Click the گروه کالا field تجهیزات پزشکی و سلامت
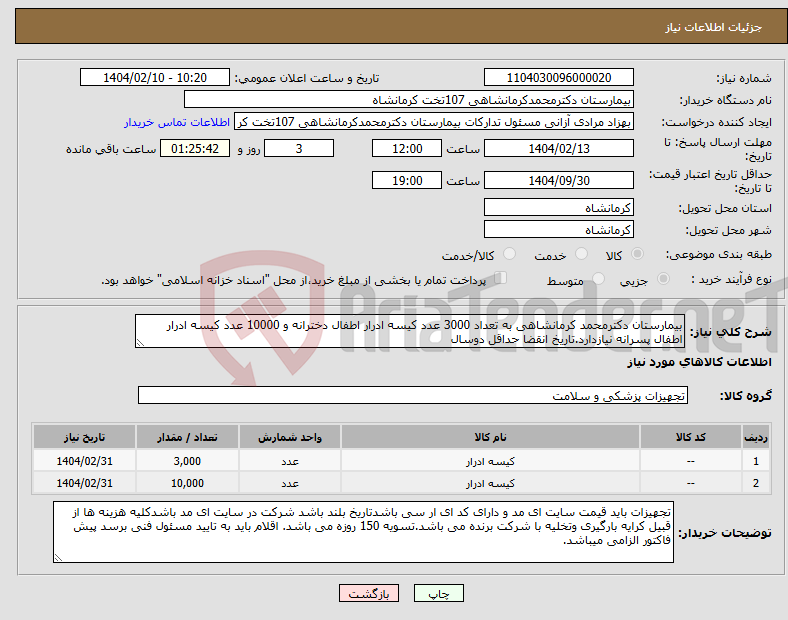This screenshot has width=788, height=620. click(413, 395)
